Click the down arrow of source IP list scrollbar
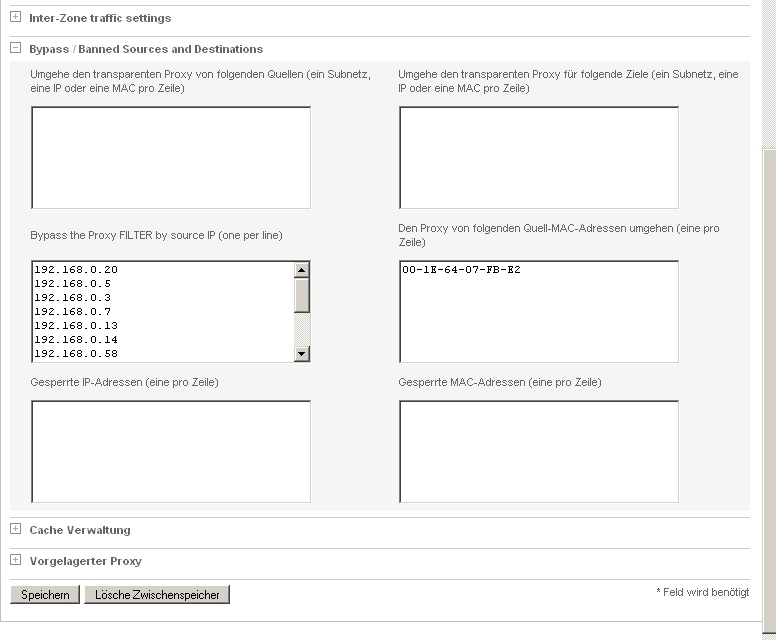Screen dimensions: 776x640 301,354
